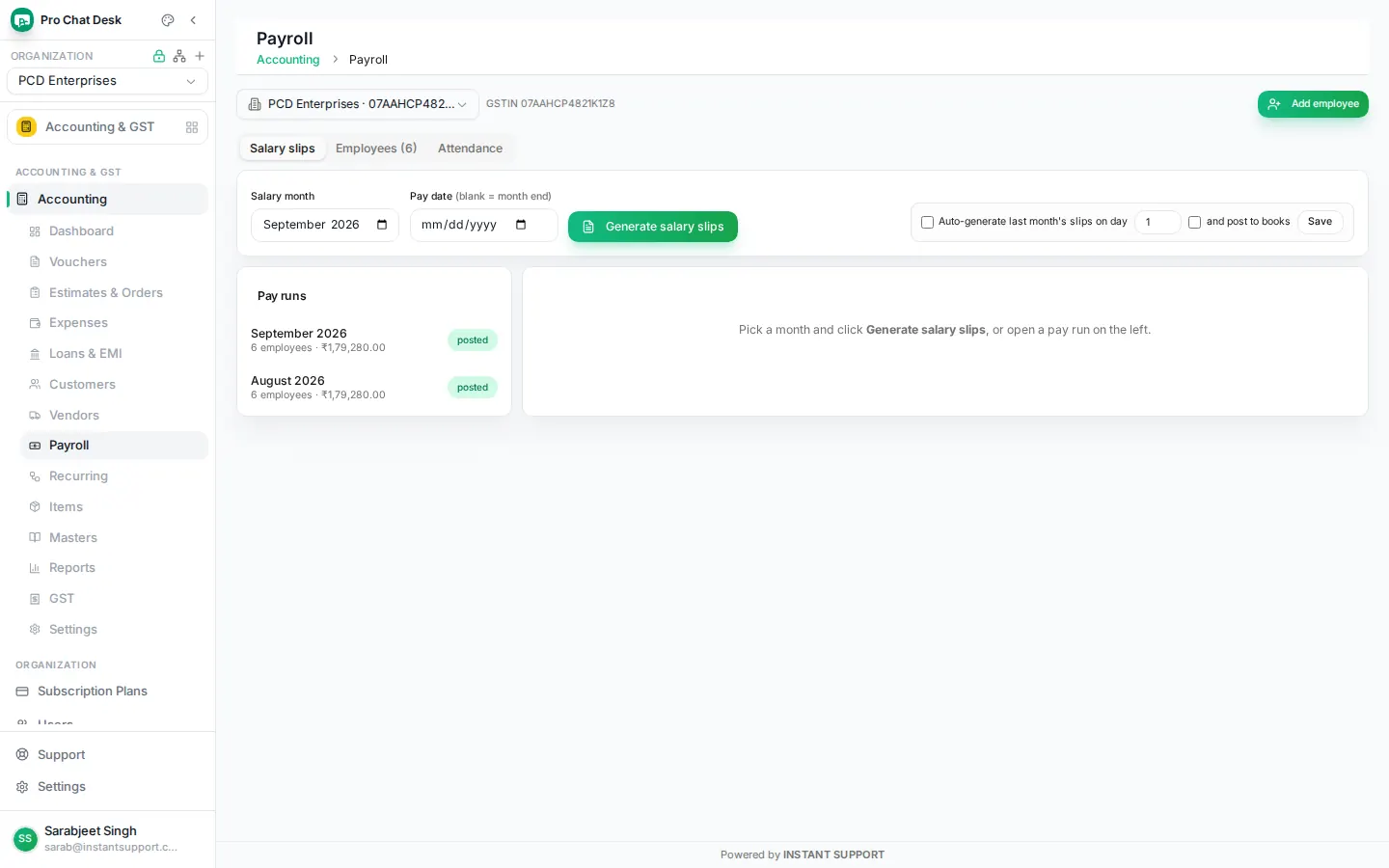
Task: Click the organization lock icon
Action: pos(159,56)
